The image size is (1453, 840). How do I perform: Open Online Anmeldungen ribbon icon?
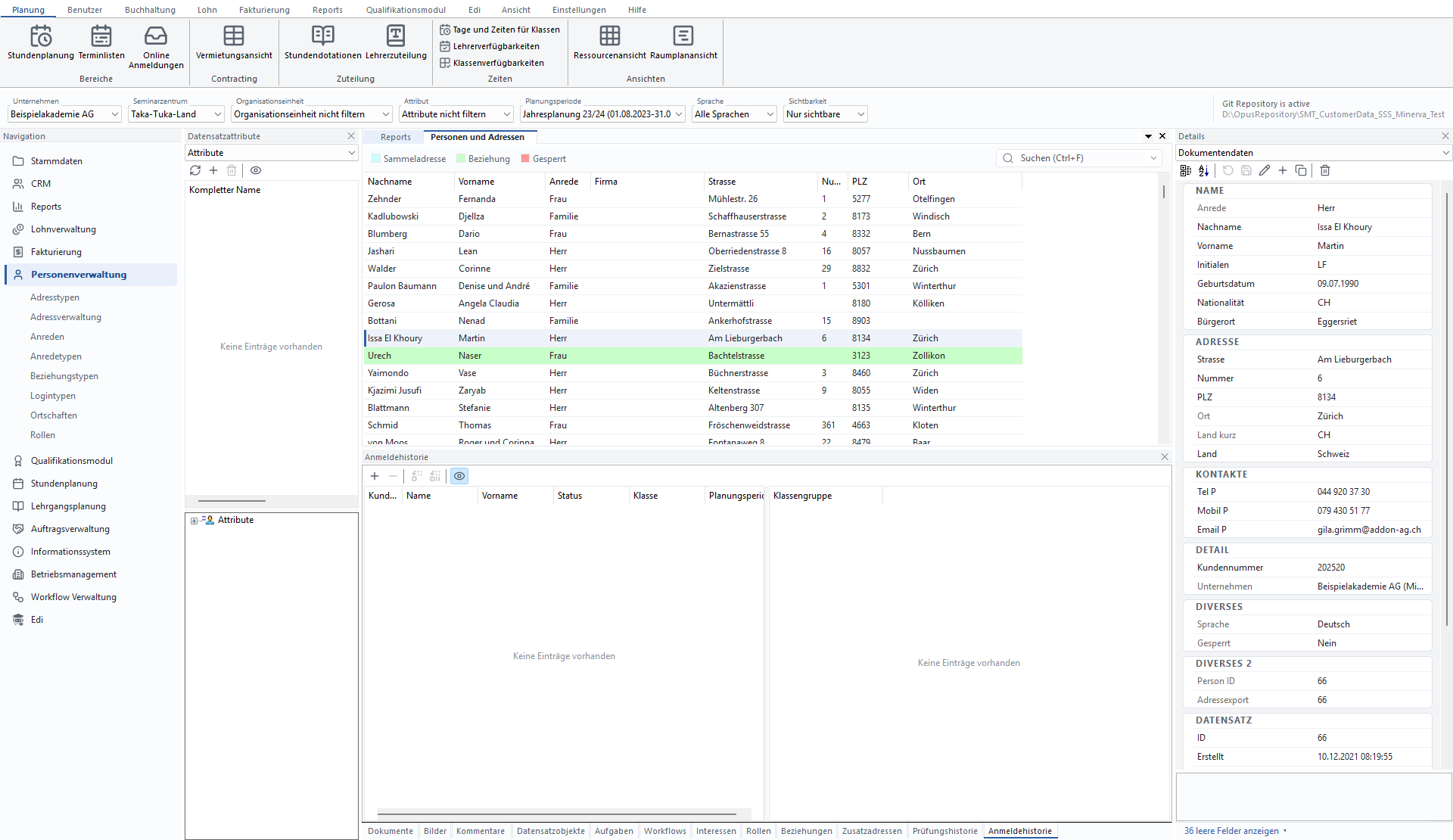156,47
